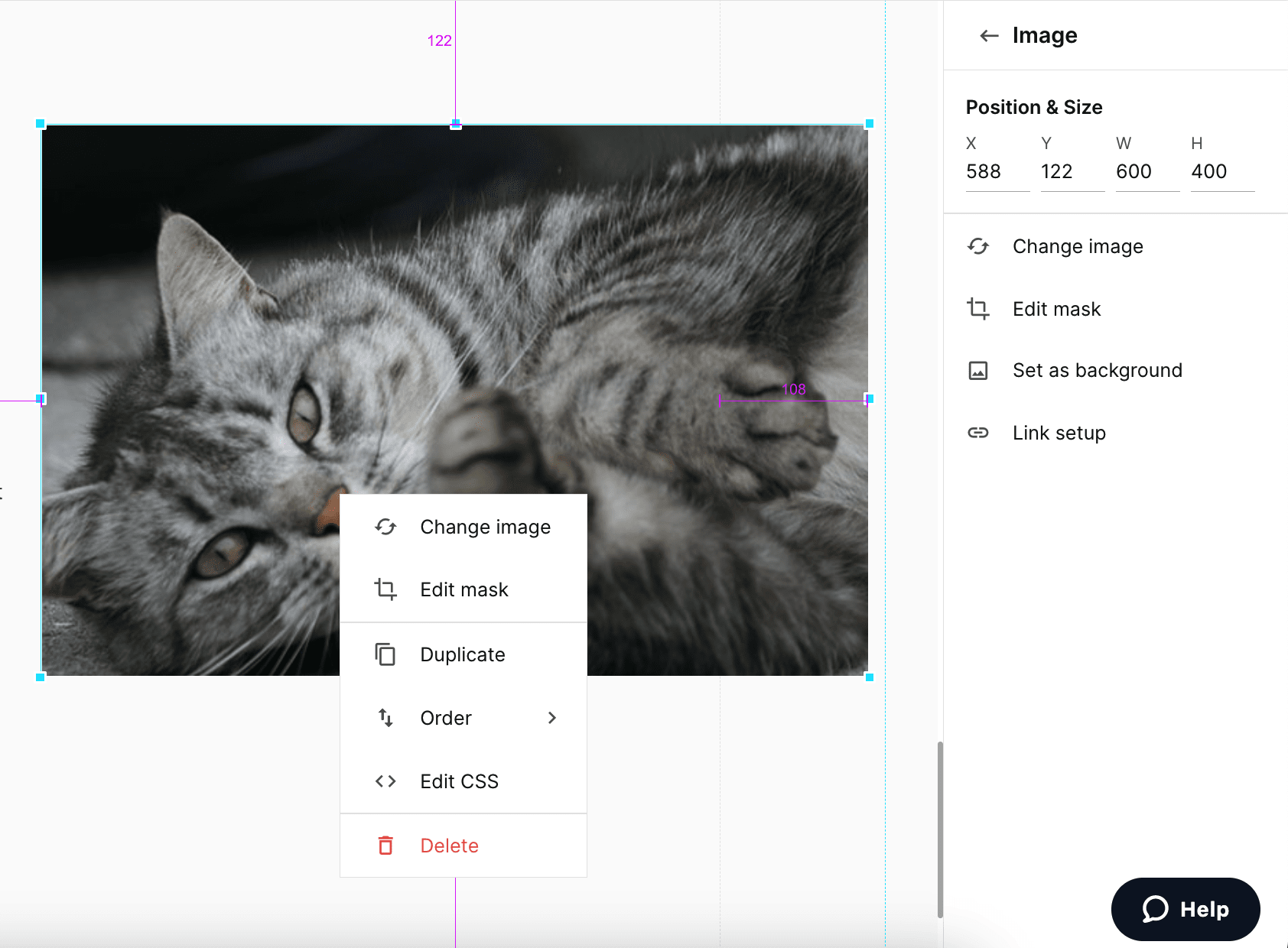Image resolution: width=1288 pixels, height=948 pixels.
Task: Click the Link setup chain icon
Action: tap(978, 433)
